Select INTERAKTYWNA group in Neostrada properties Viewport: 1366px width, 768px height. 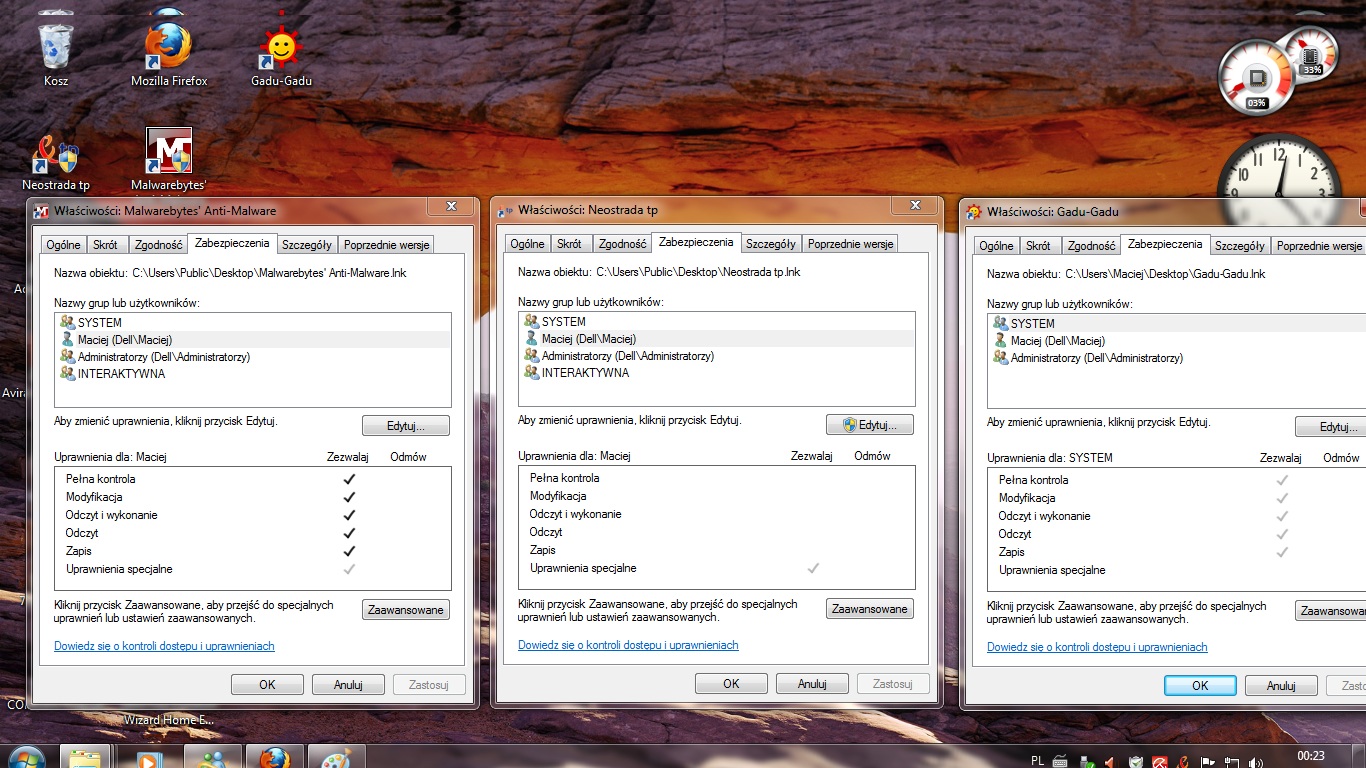tap(717, 373)
